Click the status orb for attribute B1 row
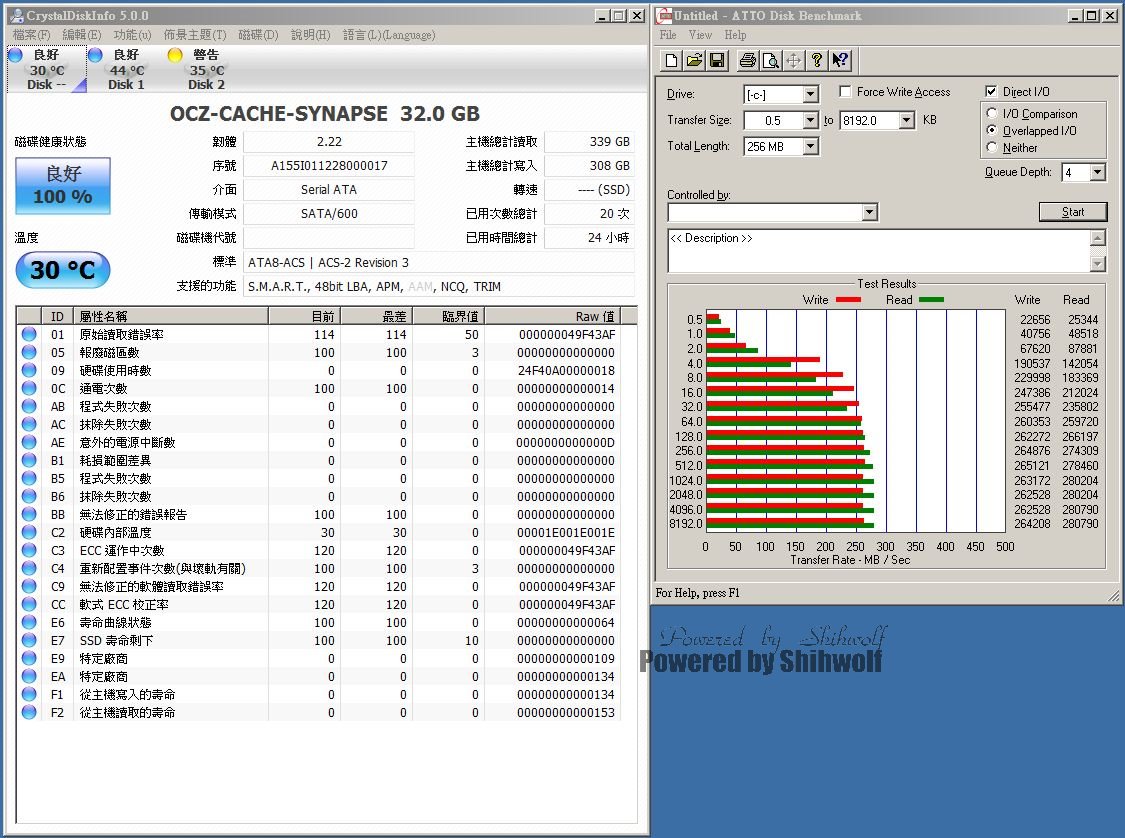Screen dimensions: 1125x838 (29, 461)
